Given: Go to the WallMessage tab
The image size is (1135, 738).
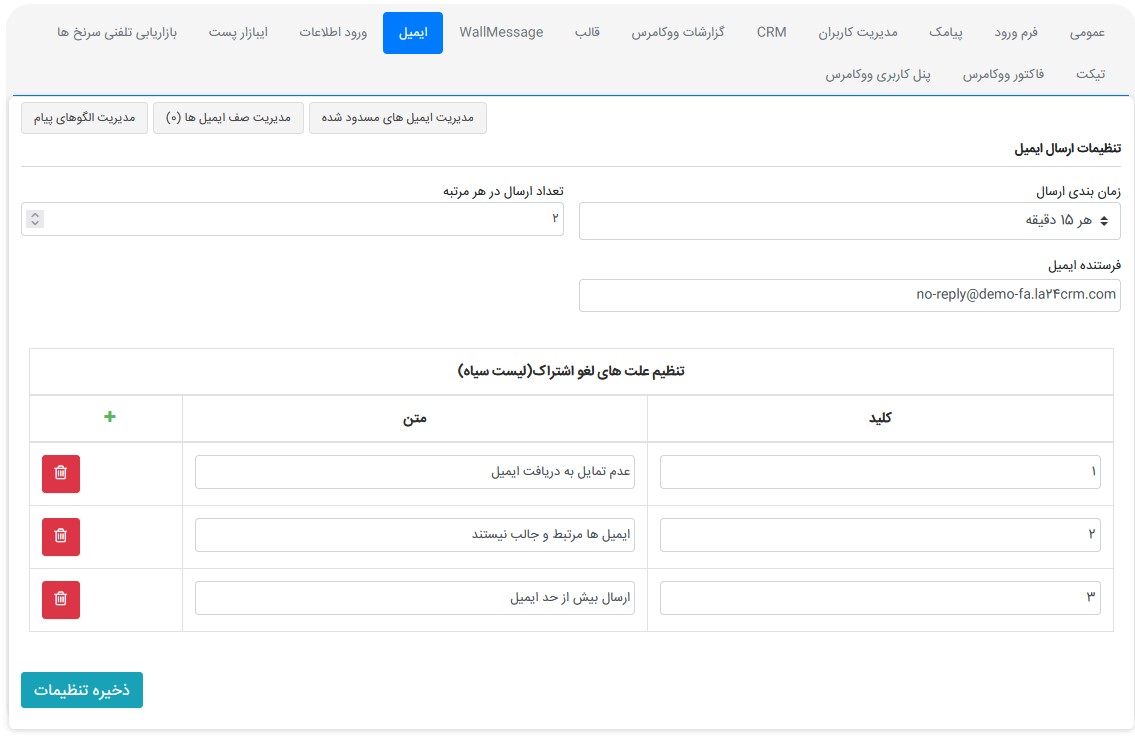Looking at the screenshot, I should coord(501,33).
